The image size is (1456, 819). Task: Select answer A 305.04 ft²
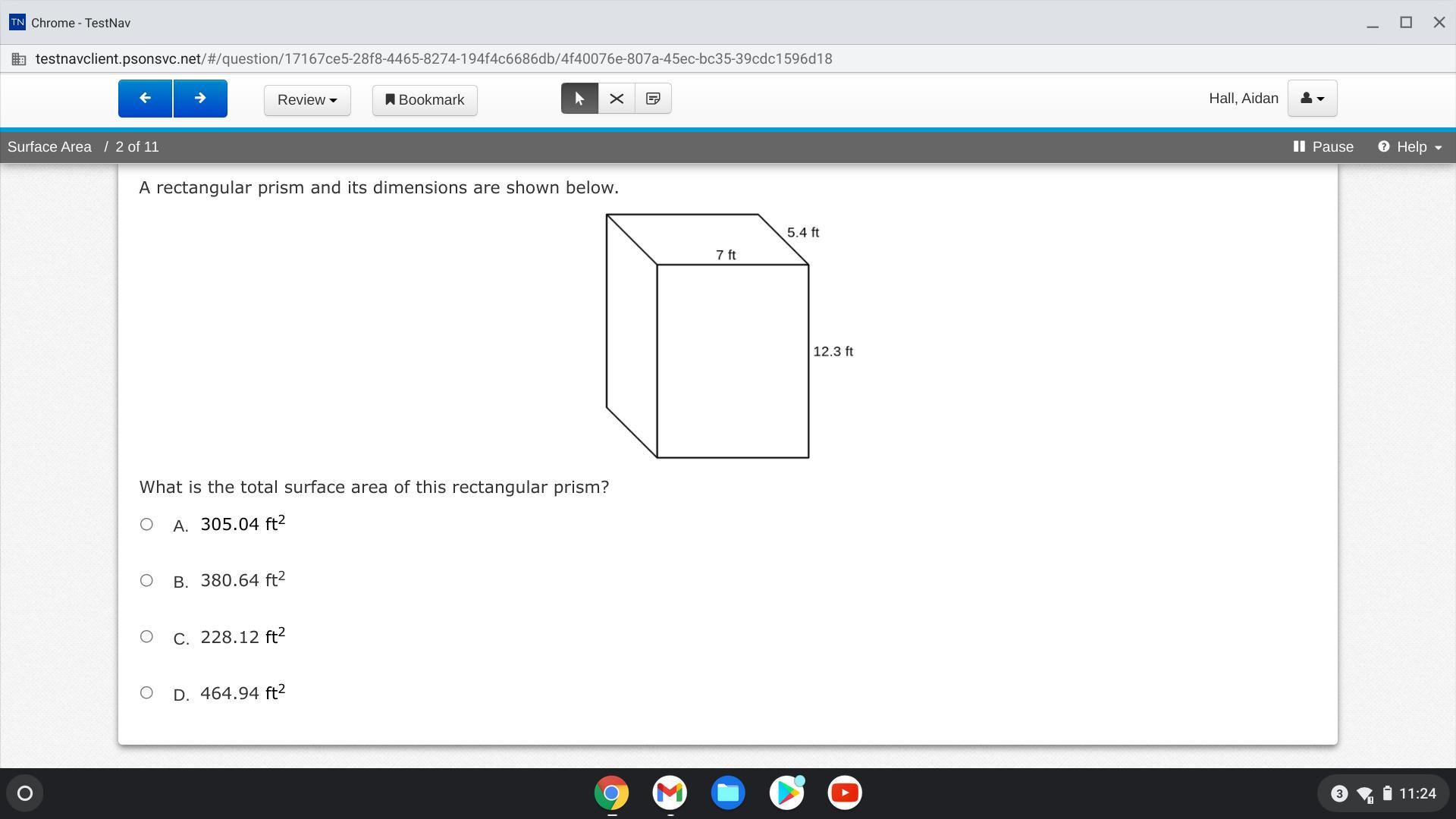coord(146,524)
